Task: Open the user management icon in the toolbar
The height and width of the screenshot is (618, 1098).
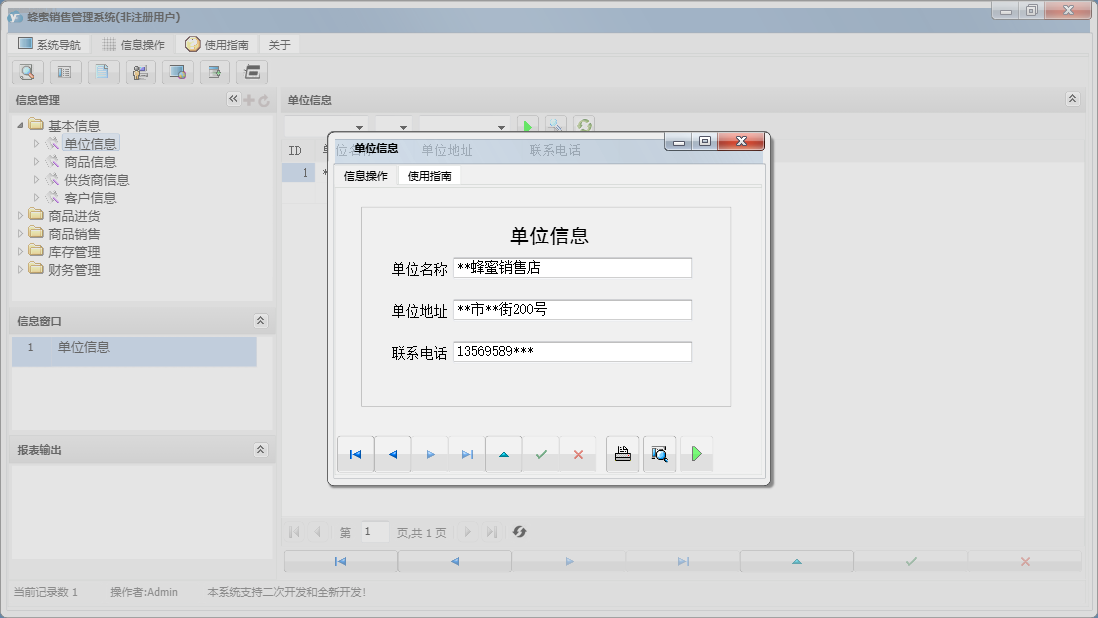Action: [140, 72]
